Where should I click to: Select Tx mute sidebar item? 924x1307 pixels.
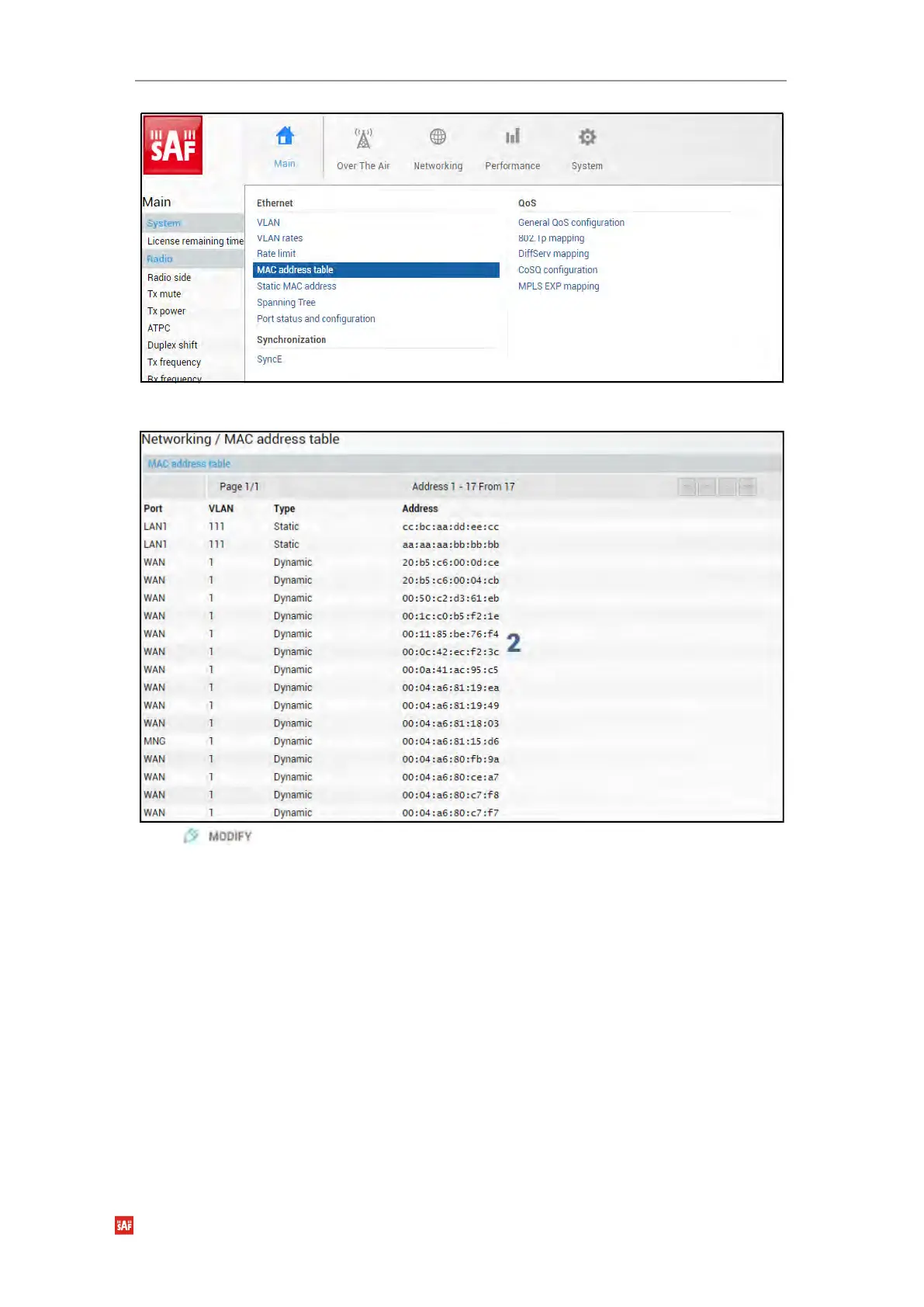(x=164, y=294)
